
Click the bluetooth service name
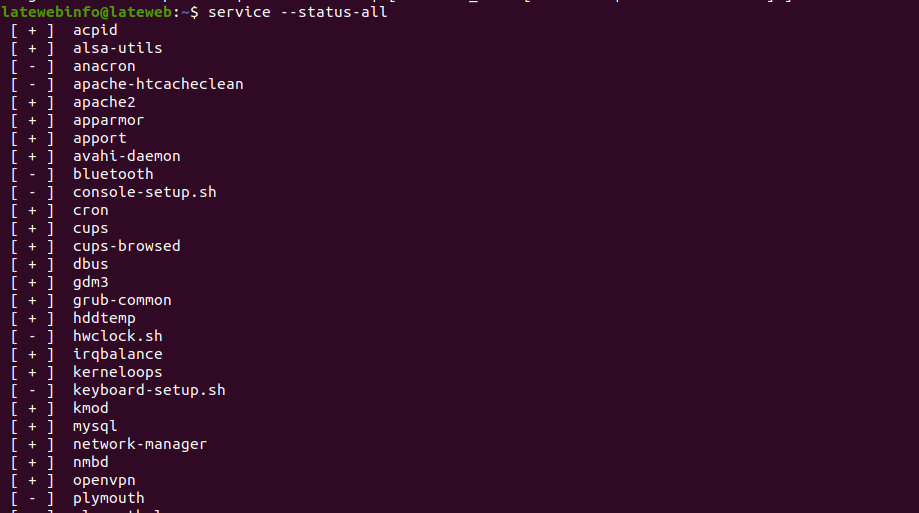[x=113, y=174]
